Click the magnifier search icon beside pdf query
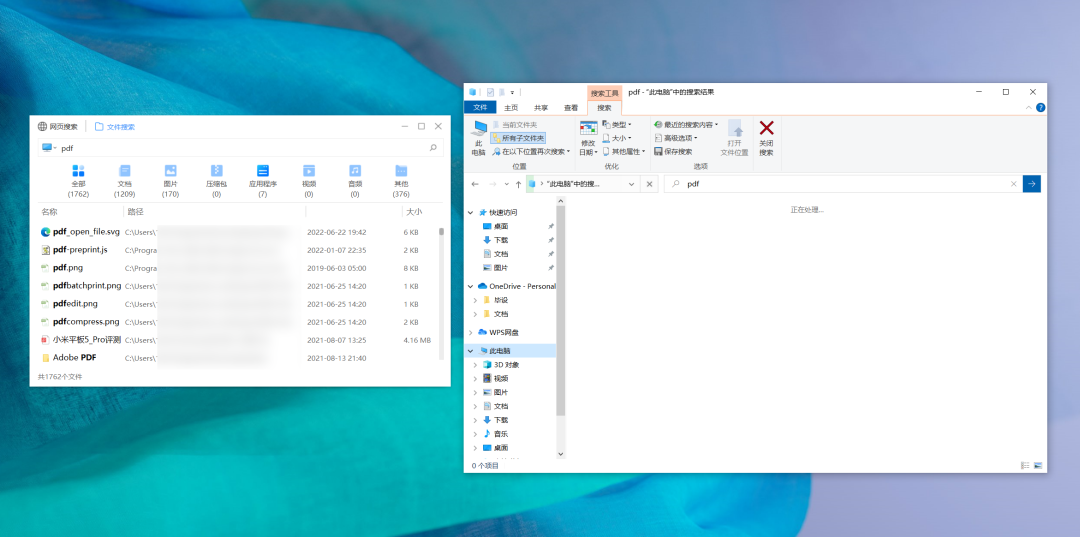The width and height of the screenshot is (1080, 537). 433,148
